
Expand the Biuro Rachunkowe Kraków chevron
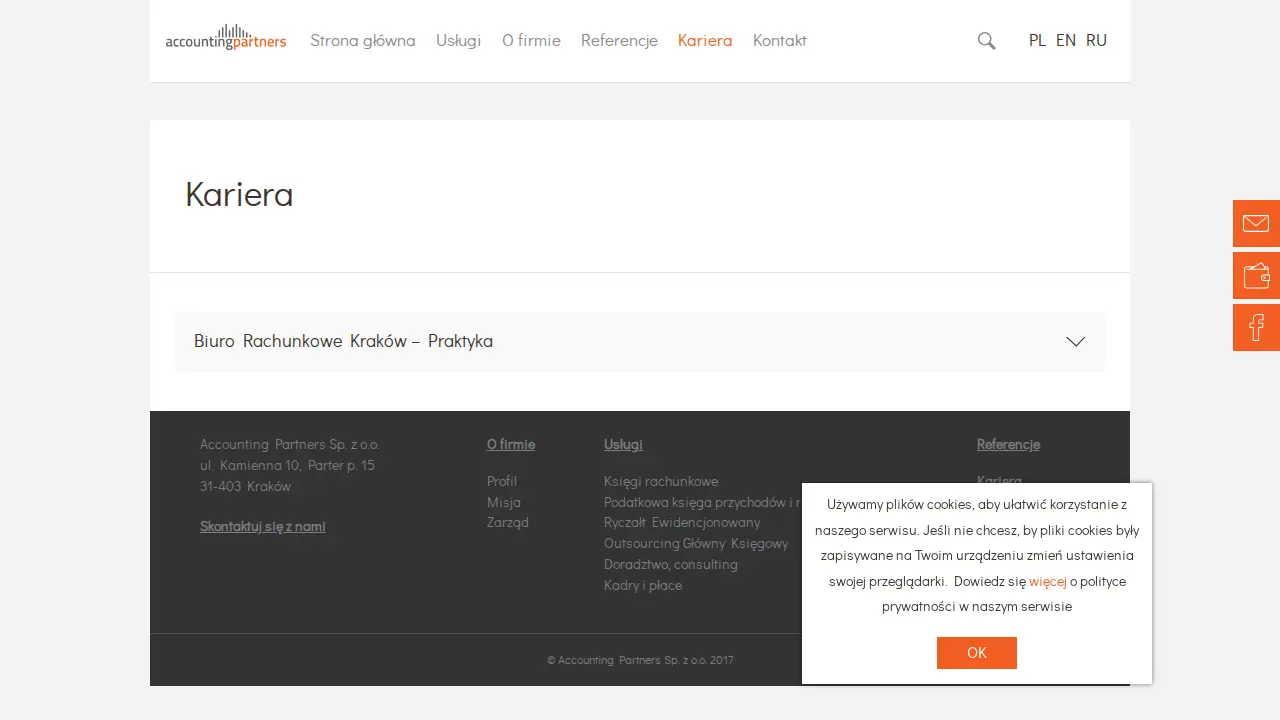click(x=1075, y=341)
